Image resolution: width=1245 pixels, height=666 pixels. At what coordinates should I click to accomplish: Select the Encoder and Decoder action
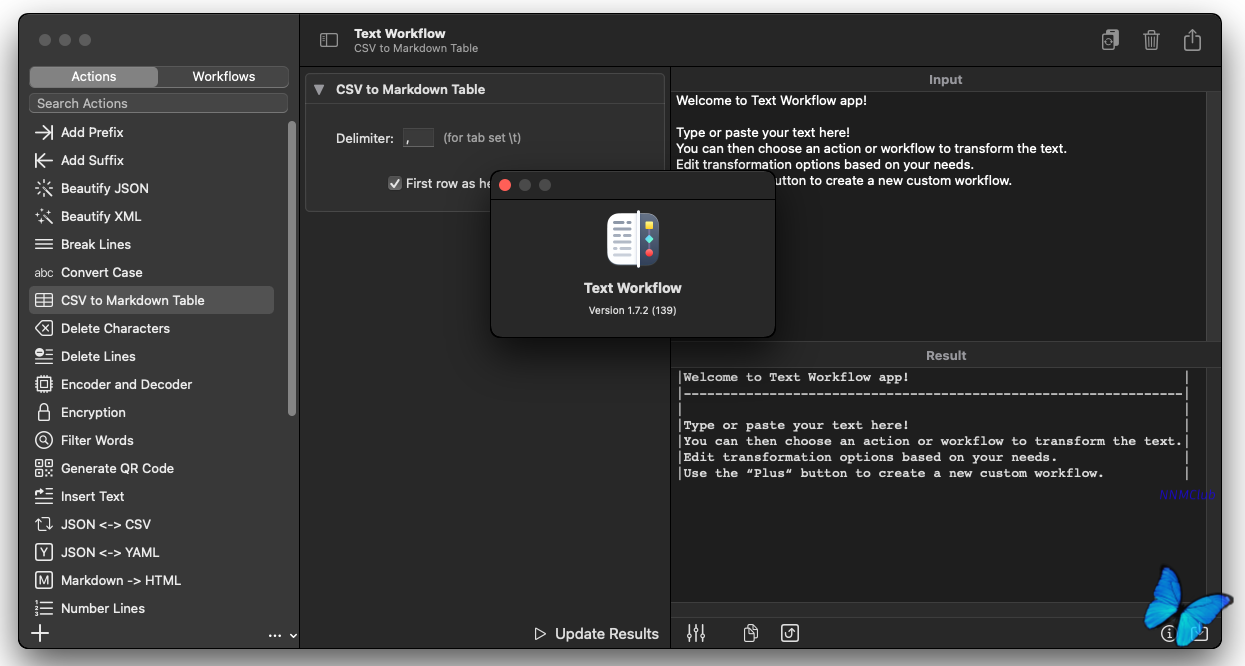click(x=151, y=384)
